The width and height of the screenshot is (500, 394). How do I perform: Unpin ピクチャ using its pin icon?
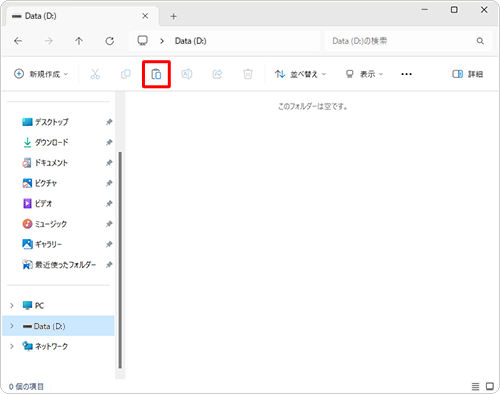coord(109,183)
